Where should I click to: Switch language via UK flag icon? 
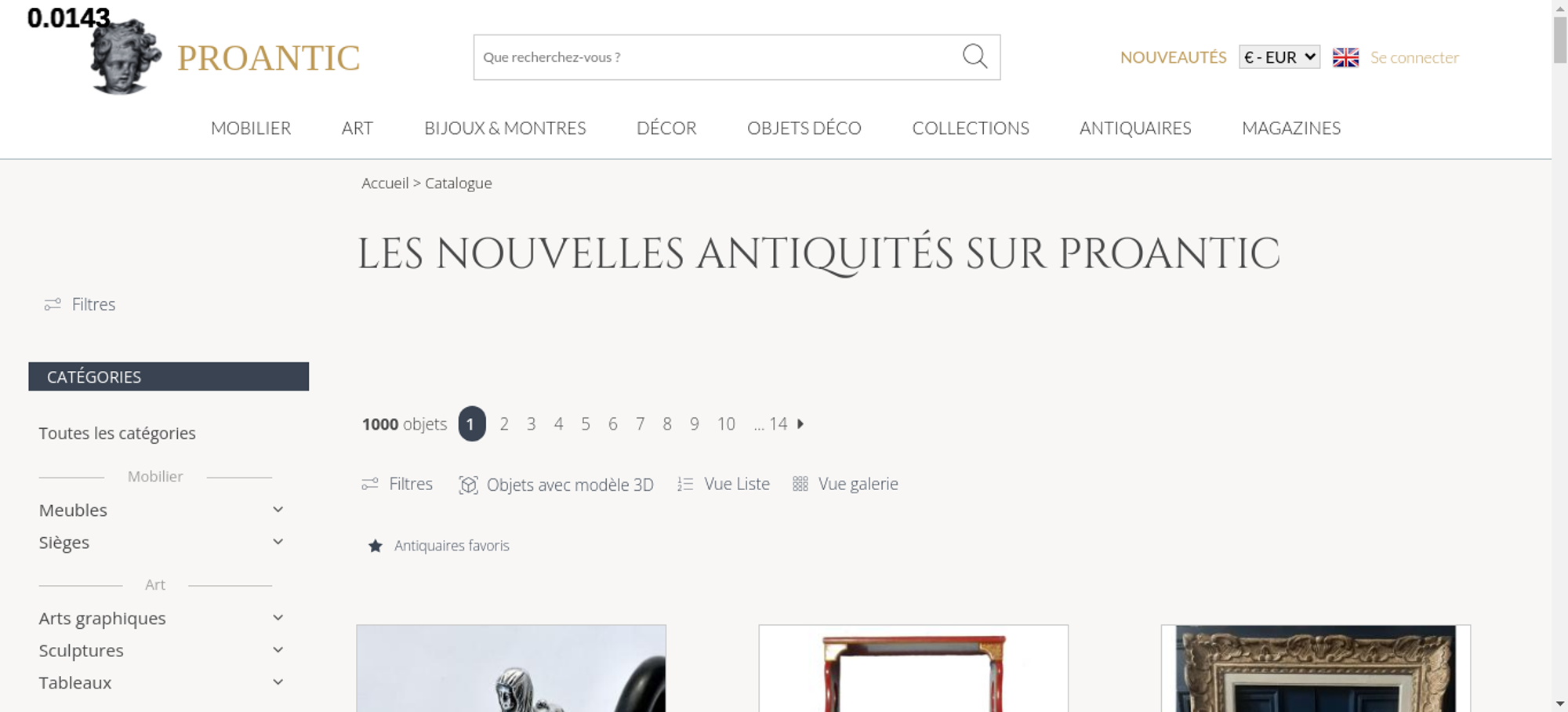point(1345,57)
